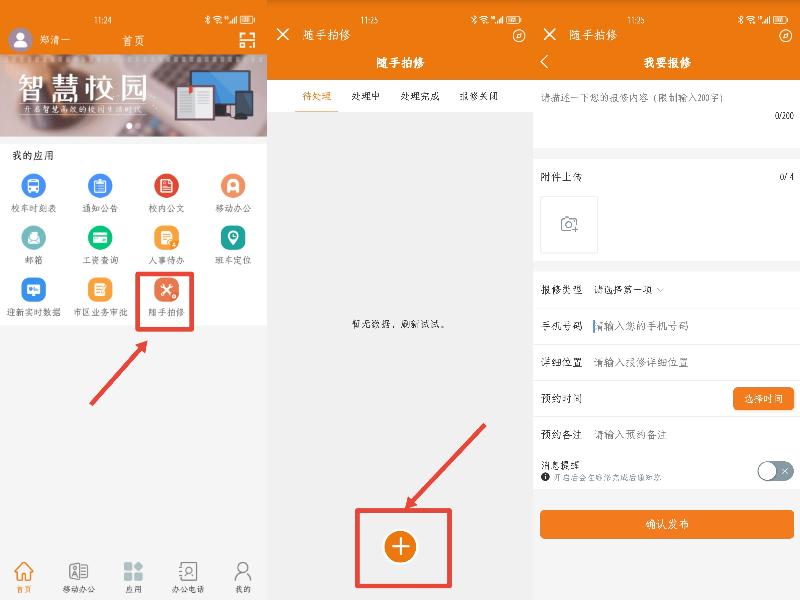Click the 选择时间 choose time button
The height and width of the screenshot is (600, 800).
(x=763, y=398)
